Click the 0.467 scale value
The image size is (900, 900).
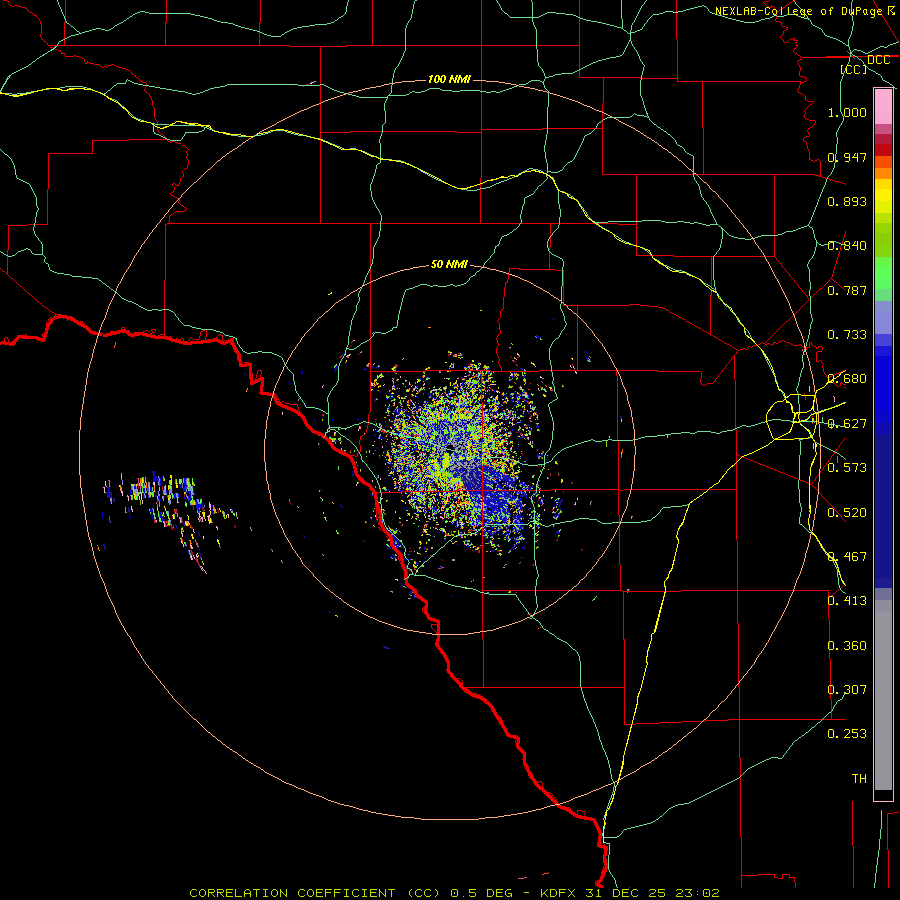[x=847, y=557]
